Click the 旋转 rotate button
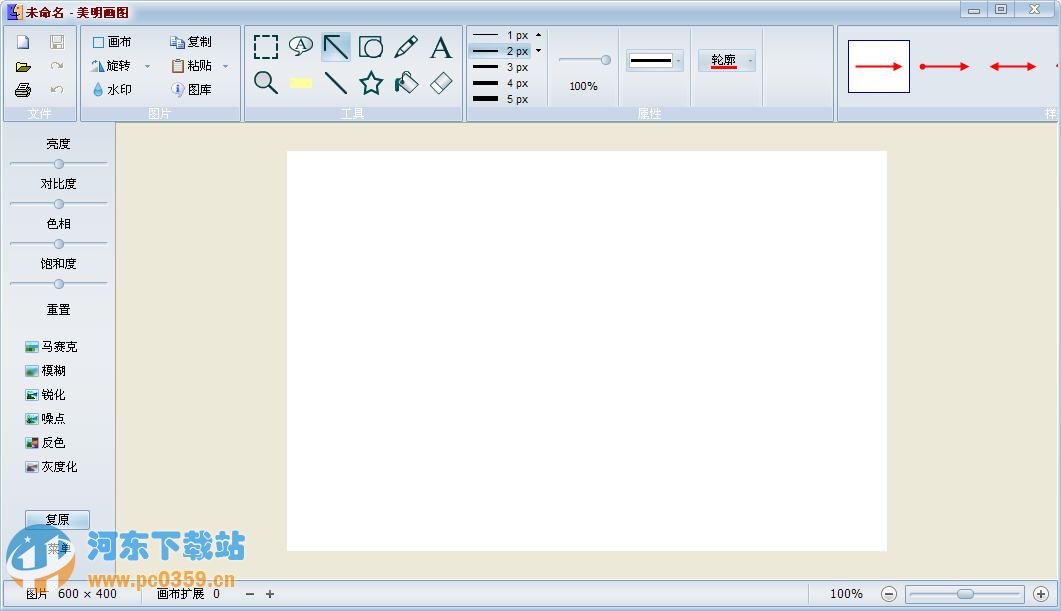This screenshot has height=611, width=1061. [111, 66]
